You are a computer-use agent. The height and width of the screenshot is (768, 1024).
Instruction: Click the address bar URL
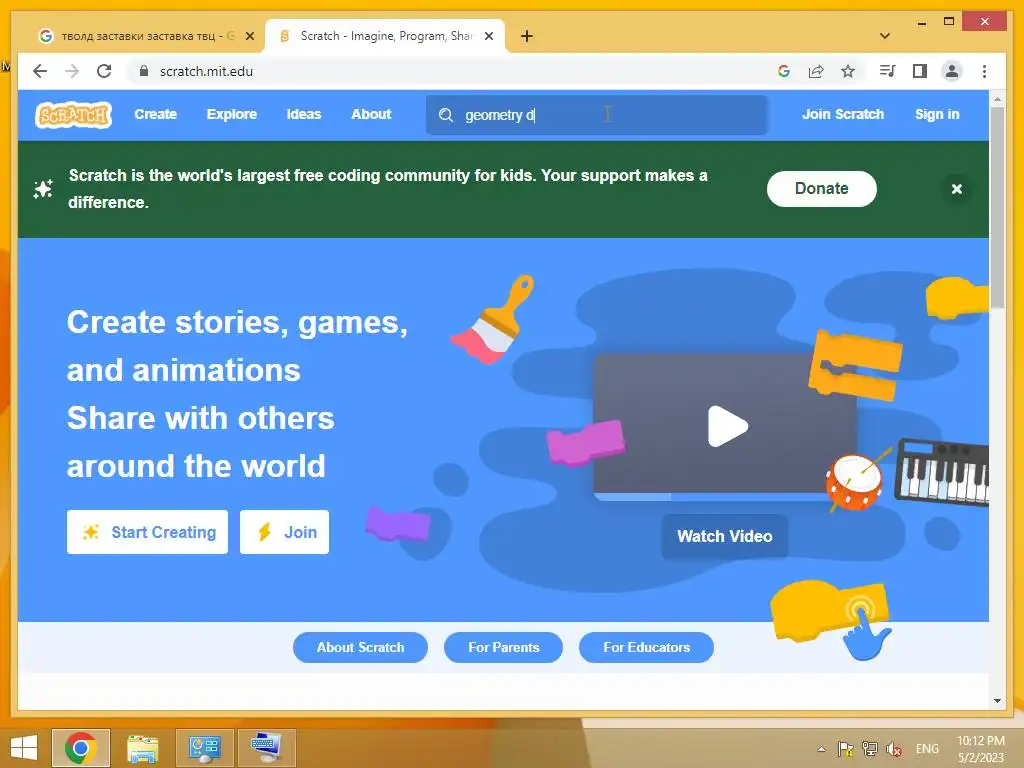206,71
